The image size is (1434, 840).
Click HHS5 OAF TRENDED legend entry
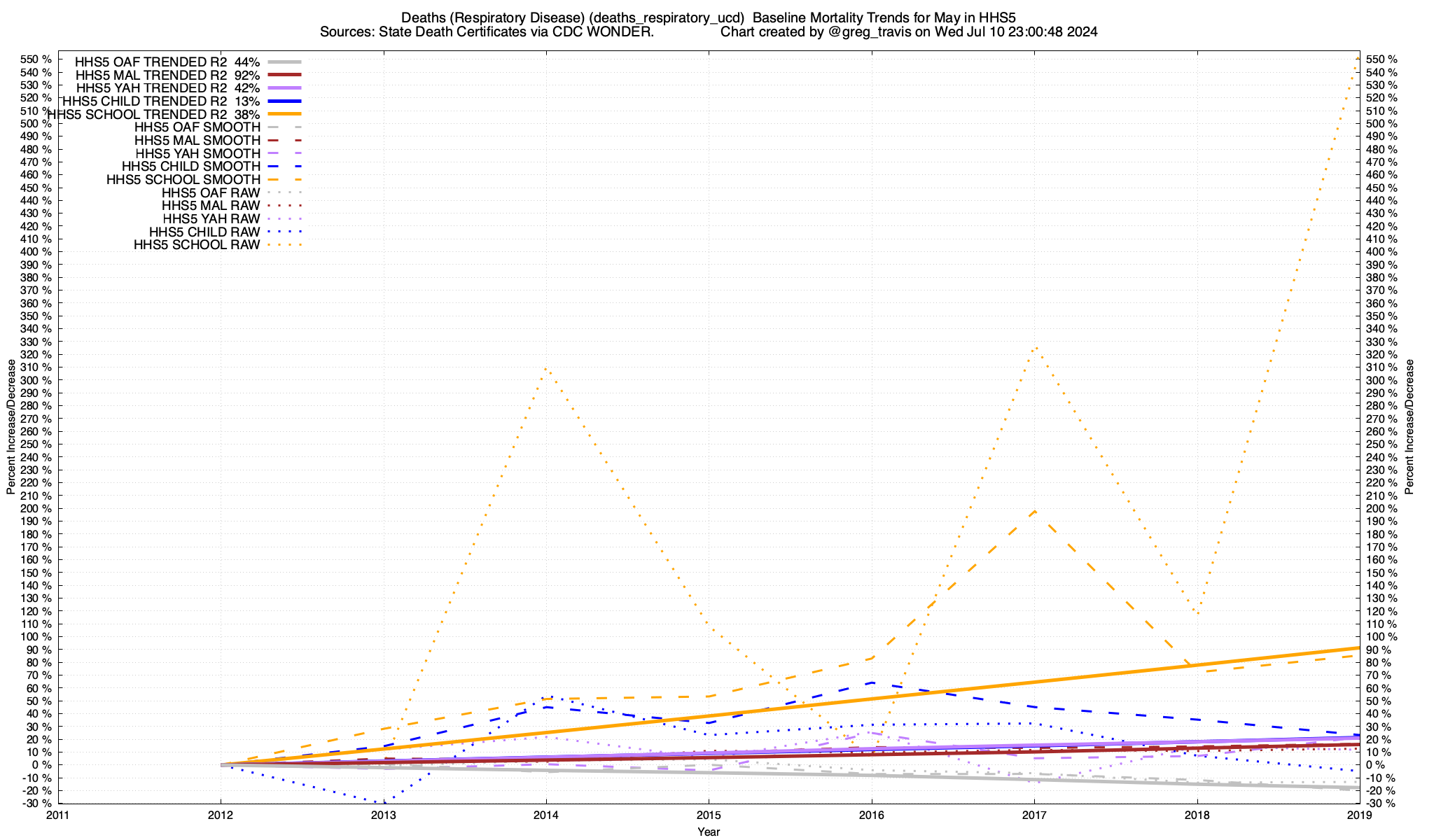point(167,62)
